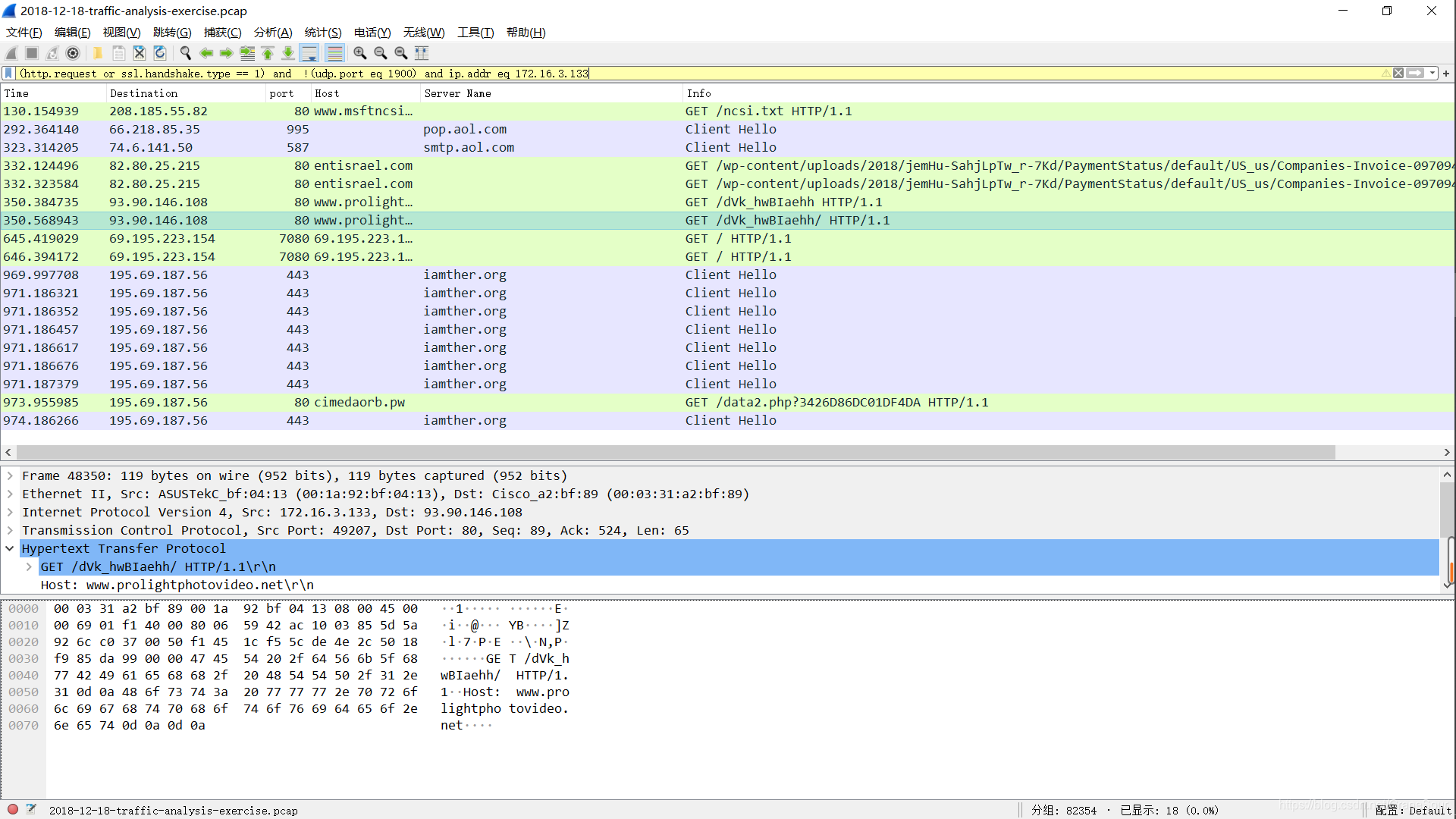This screenshot has height=819, width=1456.
Task: Click the filter bookmark icon
Action: click(8, 74)
